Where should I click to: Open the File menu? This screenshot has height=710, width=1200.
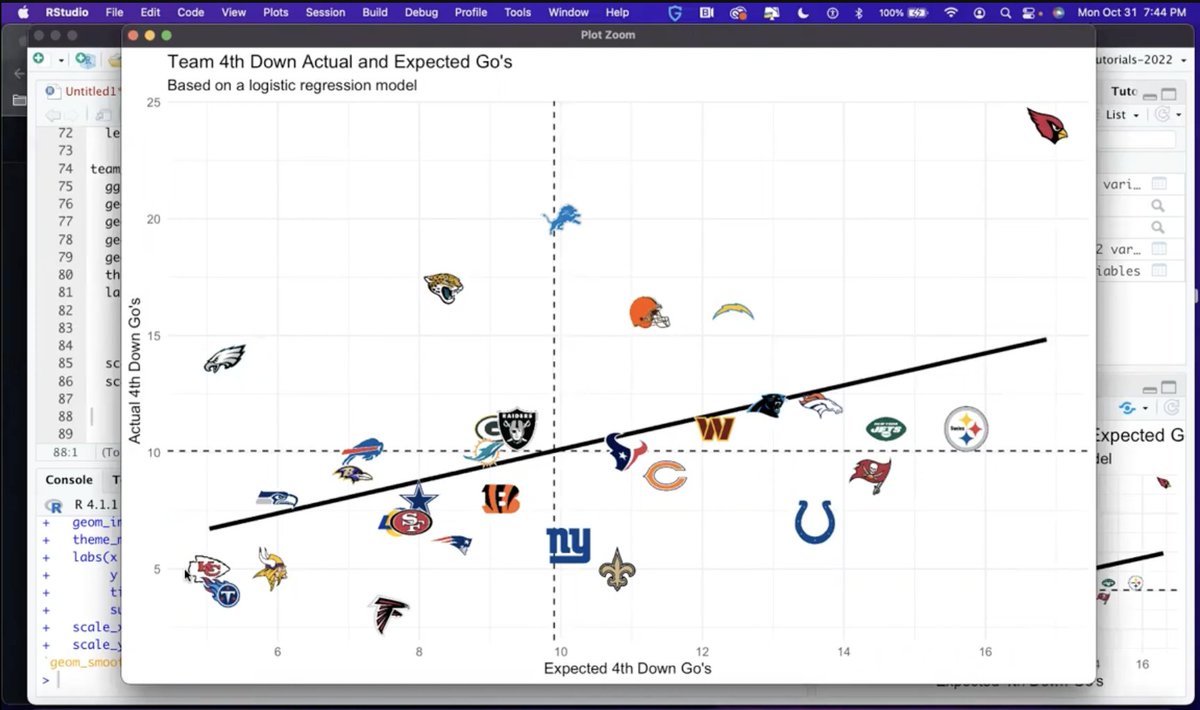(114, 12)
